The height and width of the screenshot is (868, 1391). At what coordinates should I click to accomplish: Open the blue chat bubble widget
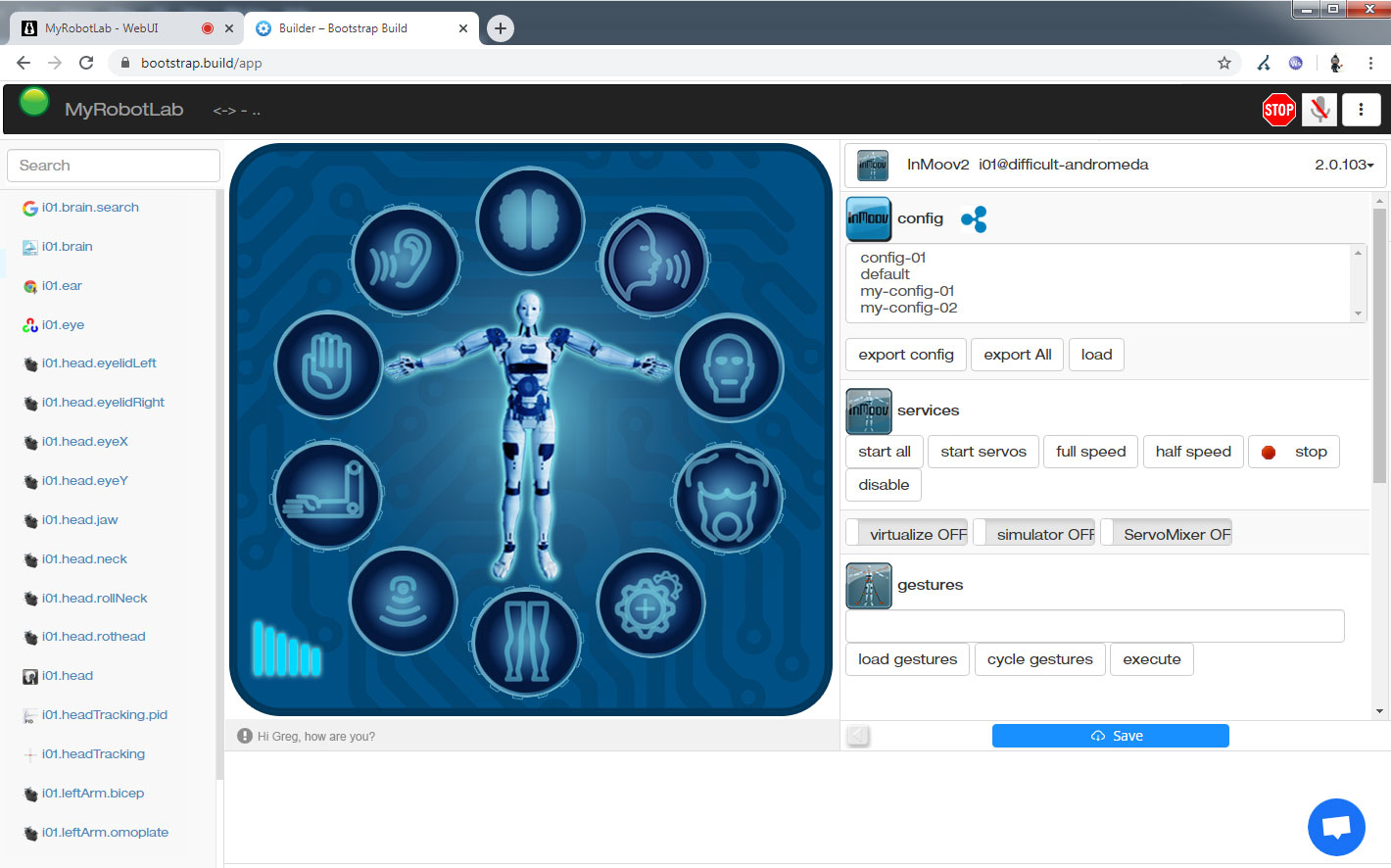tap(1336, 827)
